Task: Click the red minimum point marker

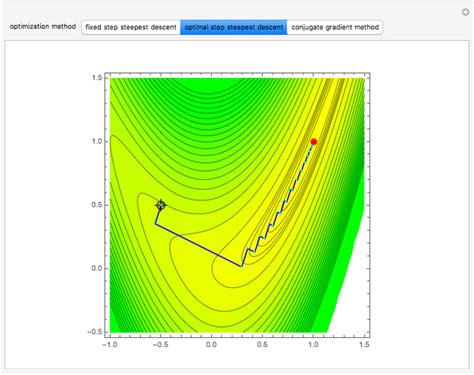Action: pos(313,142)
